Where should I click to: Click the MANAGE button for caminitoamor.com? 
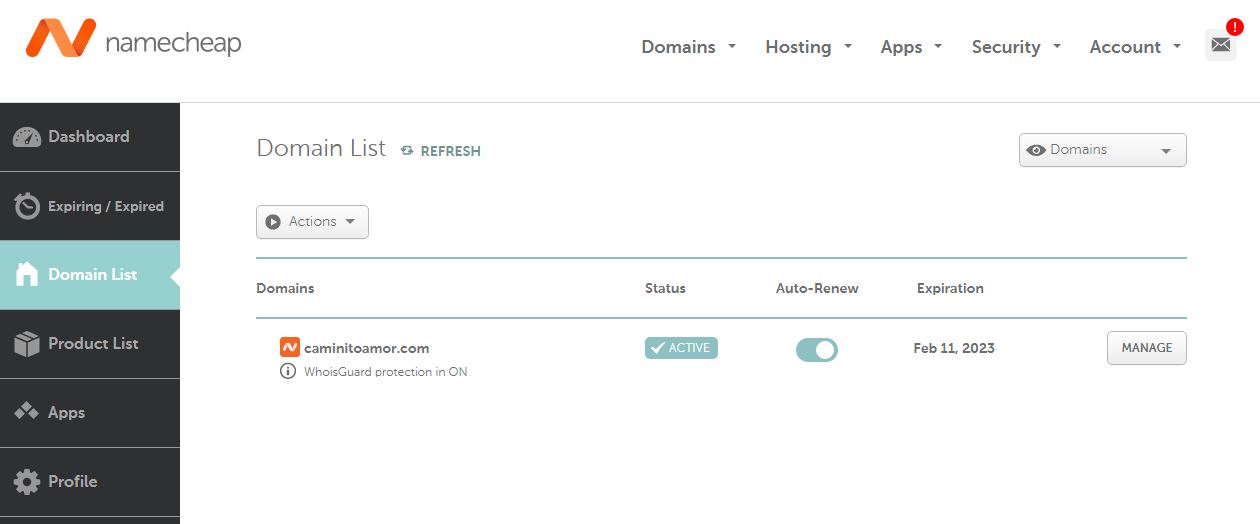tap(1146, 348)
